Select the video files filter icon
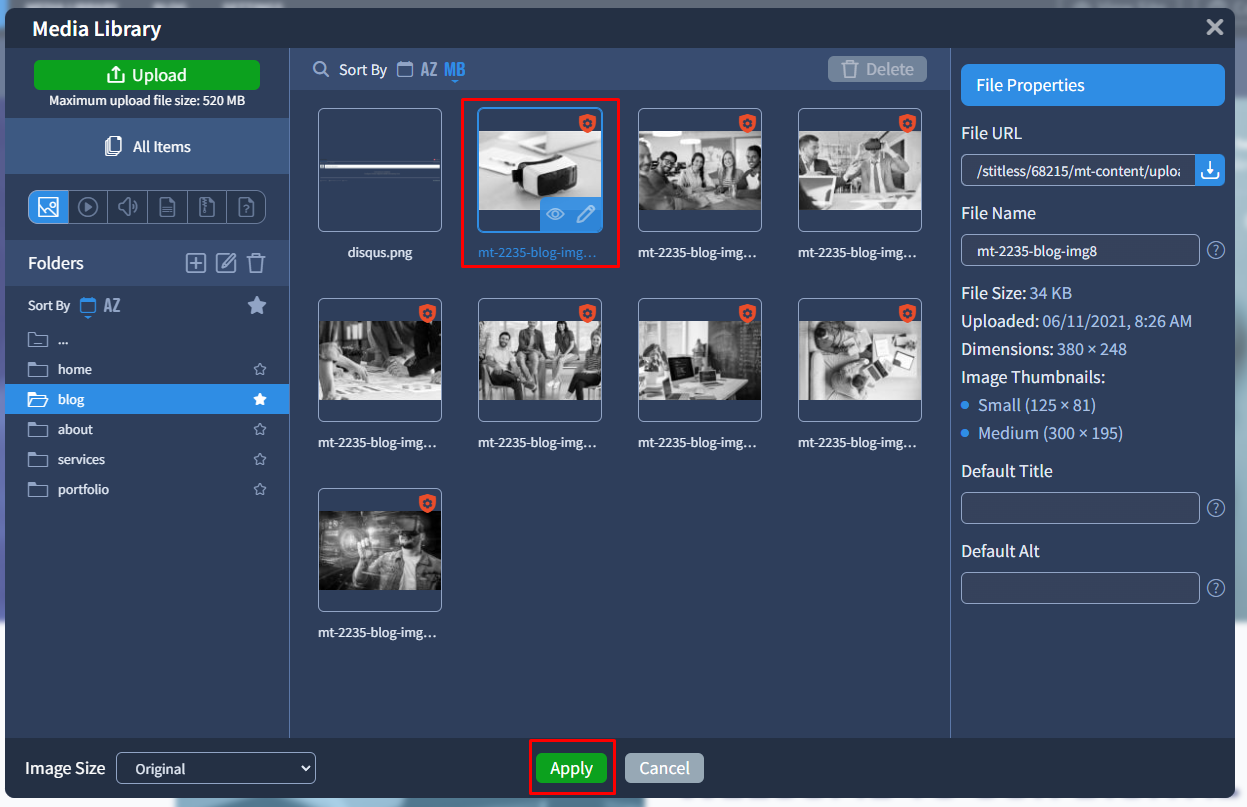 point(88,207)
